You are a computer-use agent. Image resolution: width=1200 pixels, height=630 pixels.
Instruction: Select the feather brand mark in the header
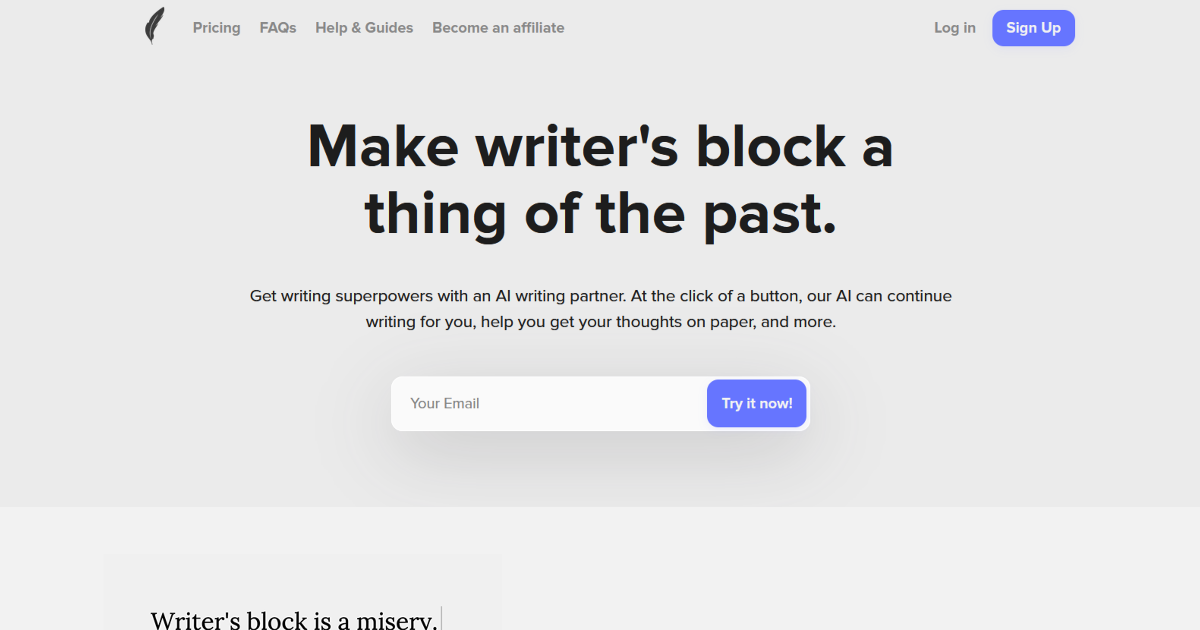click(155, 26)
